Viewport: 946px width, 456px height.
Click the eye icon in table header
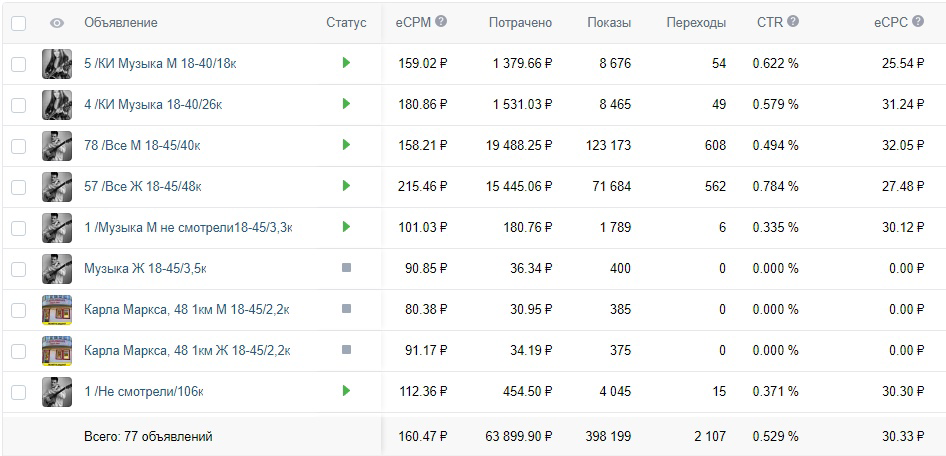(x=57, y=24)
